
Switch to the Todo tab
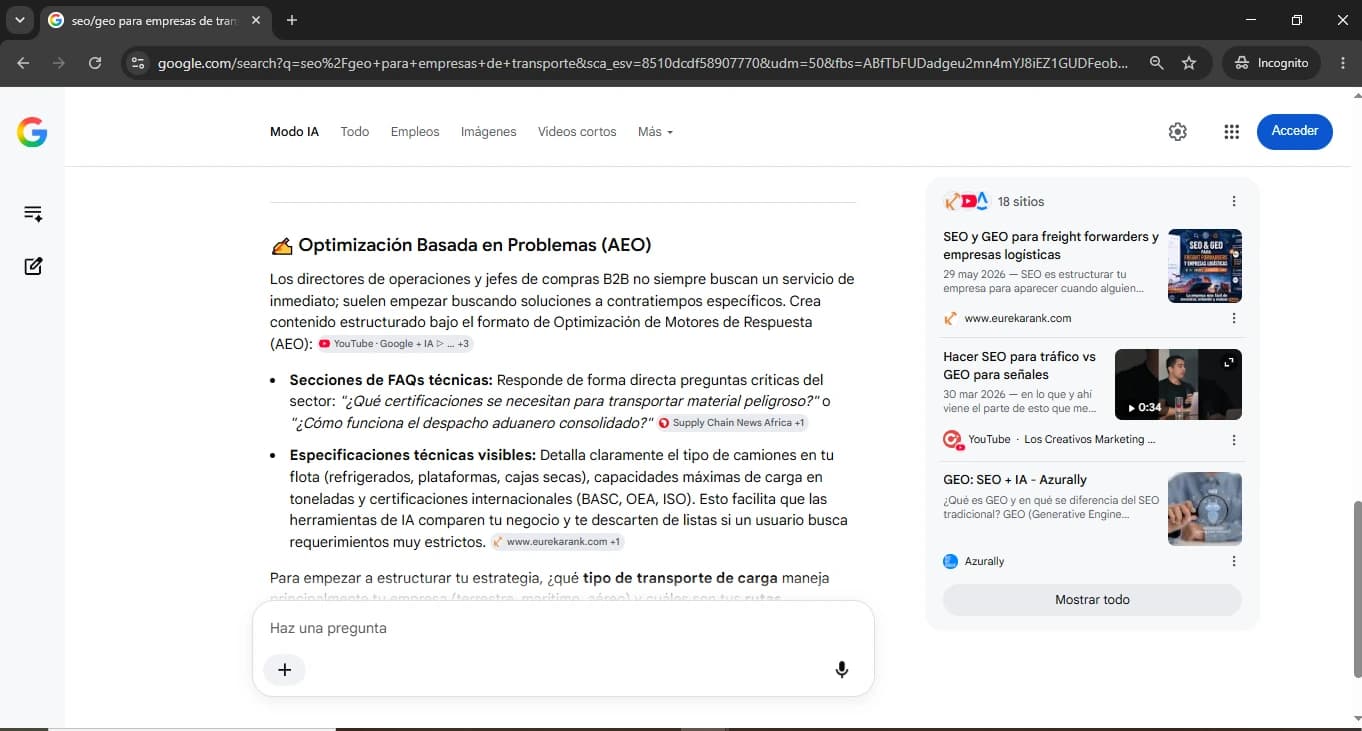(x=355, y=132)
